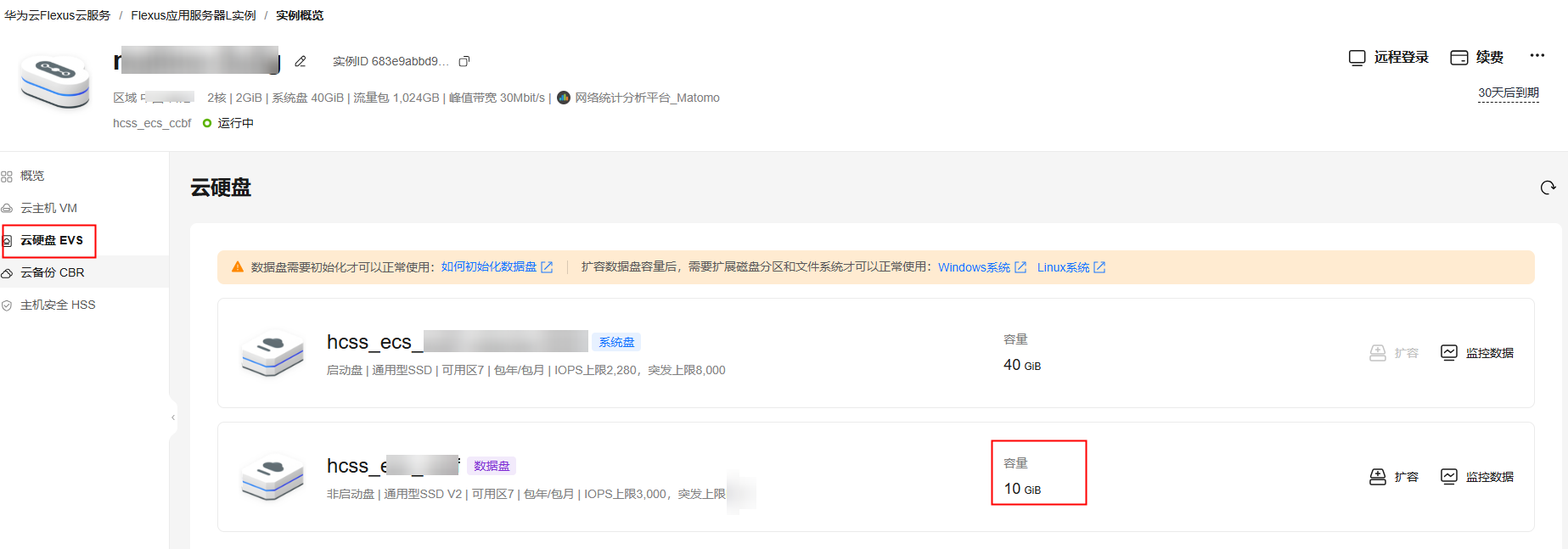Screen dimensions: 1568x549
Task: Open the Linux系统 expansion guide link
Action: click(x=1071, y=267)
